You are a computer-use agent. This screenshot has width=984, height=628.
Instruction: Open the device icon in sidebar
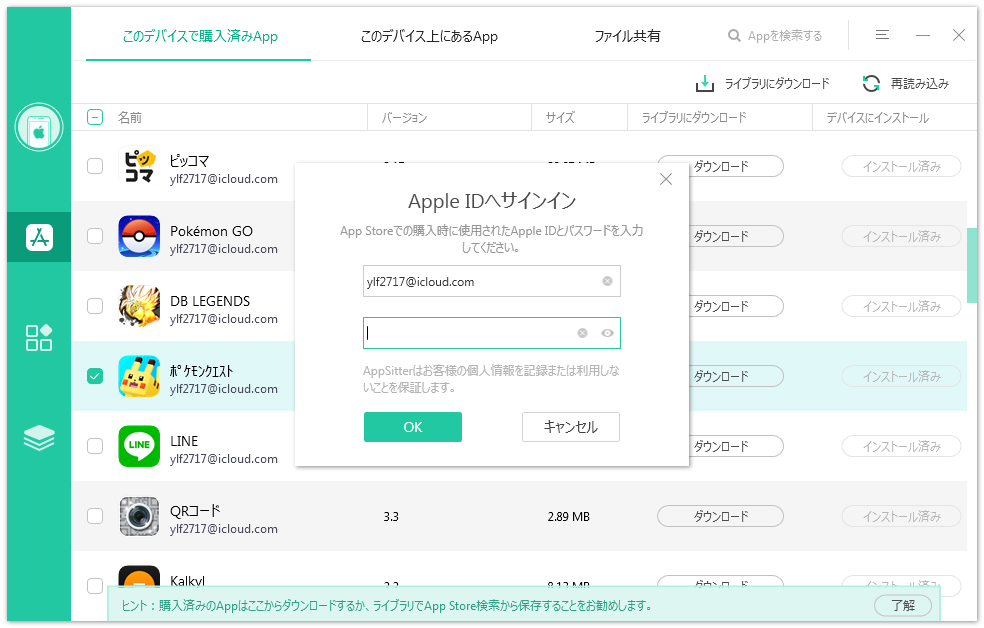click(x=39, y=127)
